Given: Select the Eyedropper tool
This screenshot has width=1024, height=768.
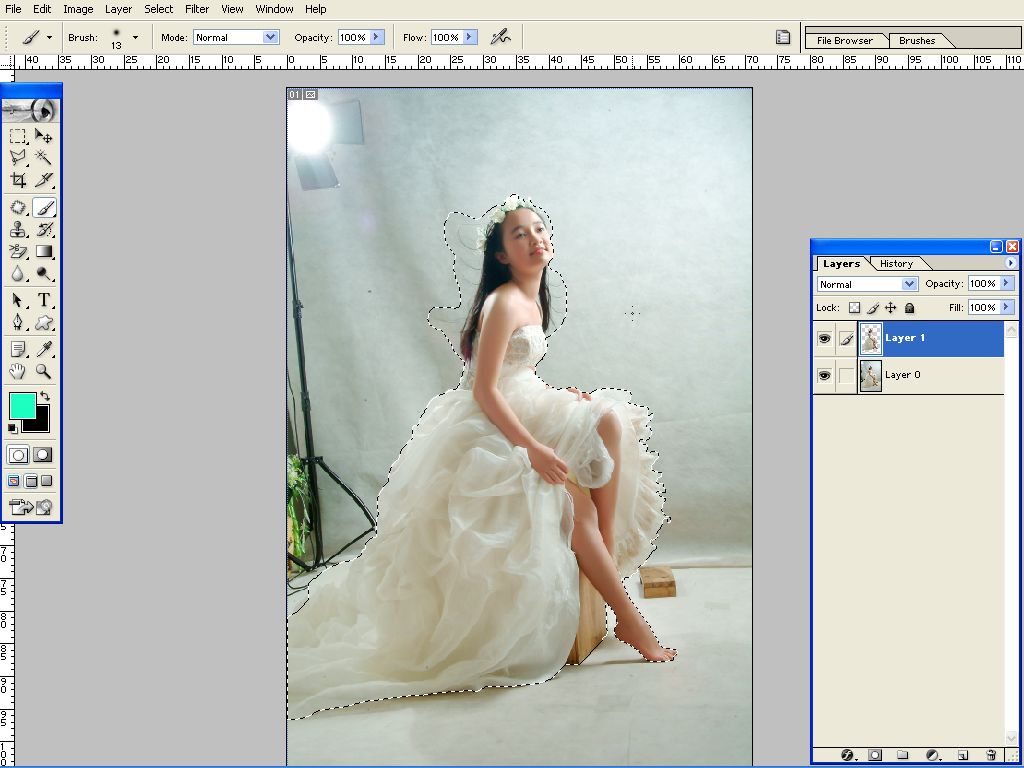Looking at the screenshot, I should tap(44, 349).
